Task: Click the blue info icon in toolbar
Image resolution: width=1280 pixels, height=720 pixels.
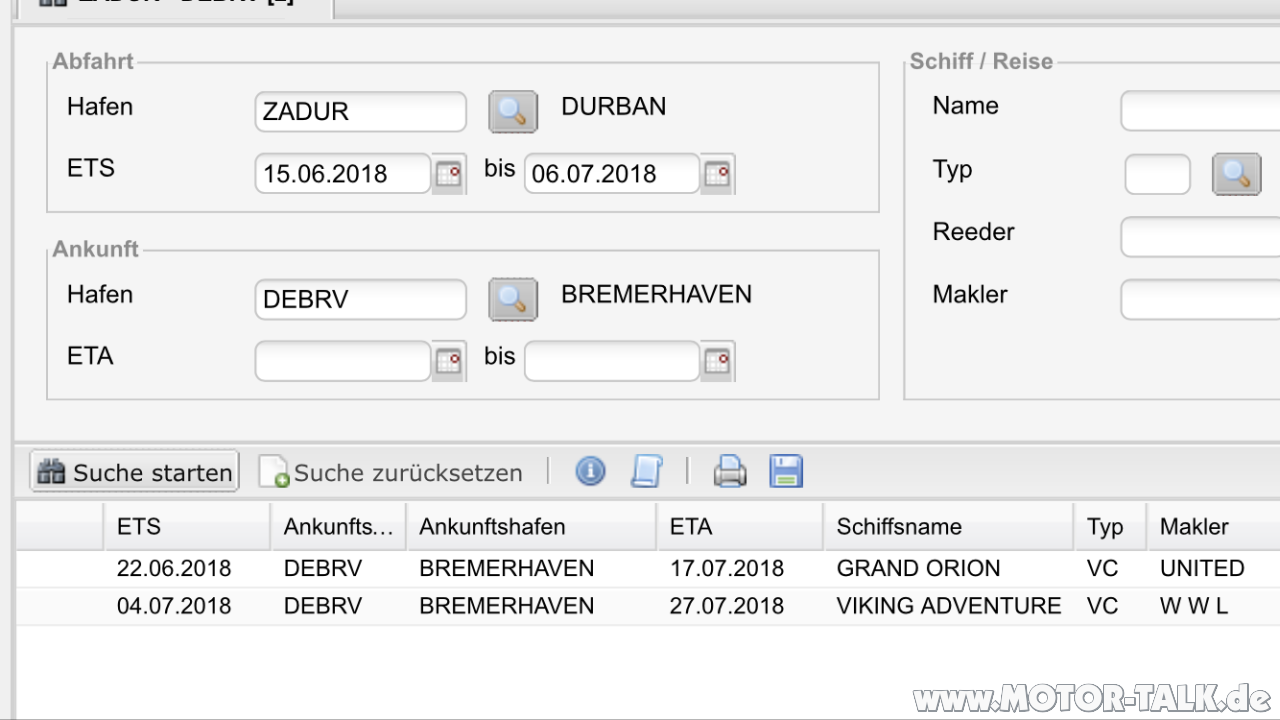Action: (x=590, y=471)
